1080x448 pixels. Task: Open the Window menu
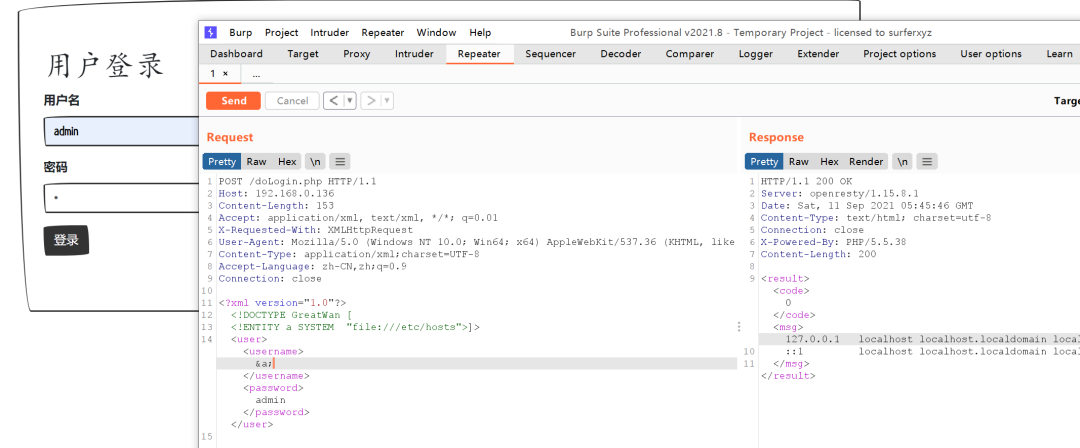click(436, 32)
